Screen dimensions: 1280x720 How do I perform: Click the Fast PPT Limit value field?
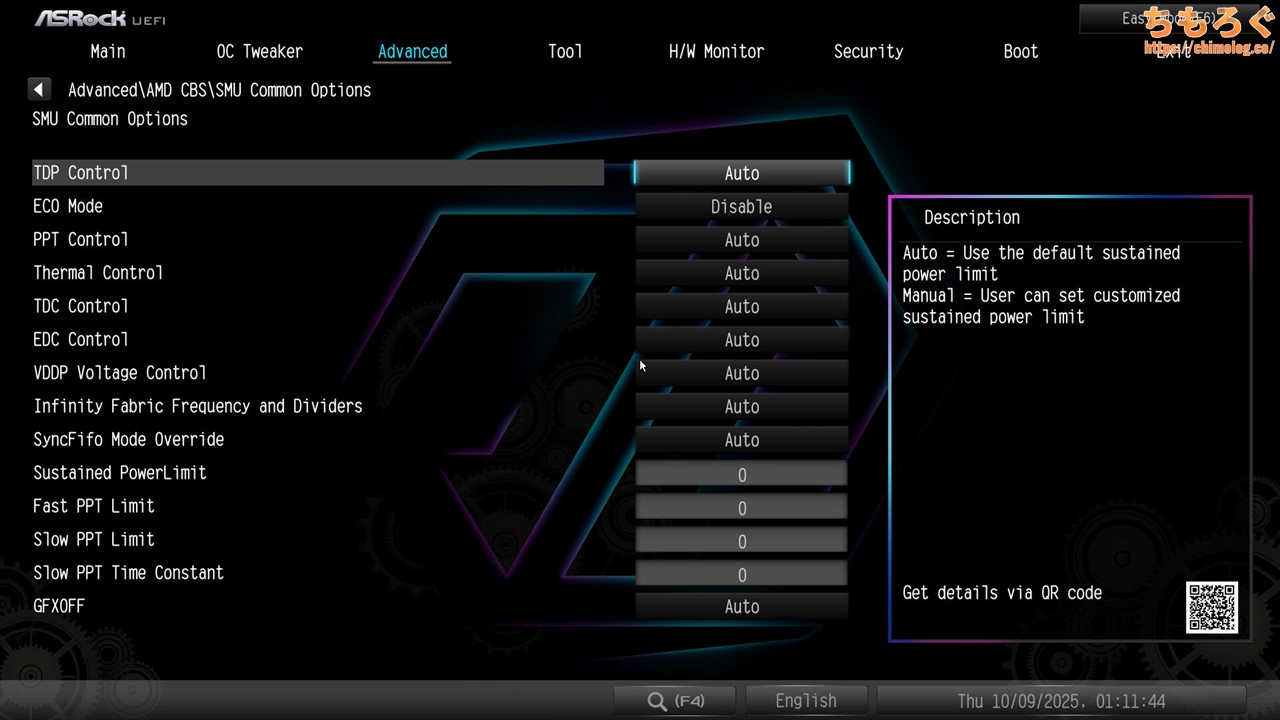click(741, 507)
